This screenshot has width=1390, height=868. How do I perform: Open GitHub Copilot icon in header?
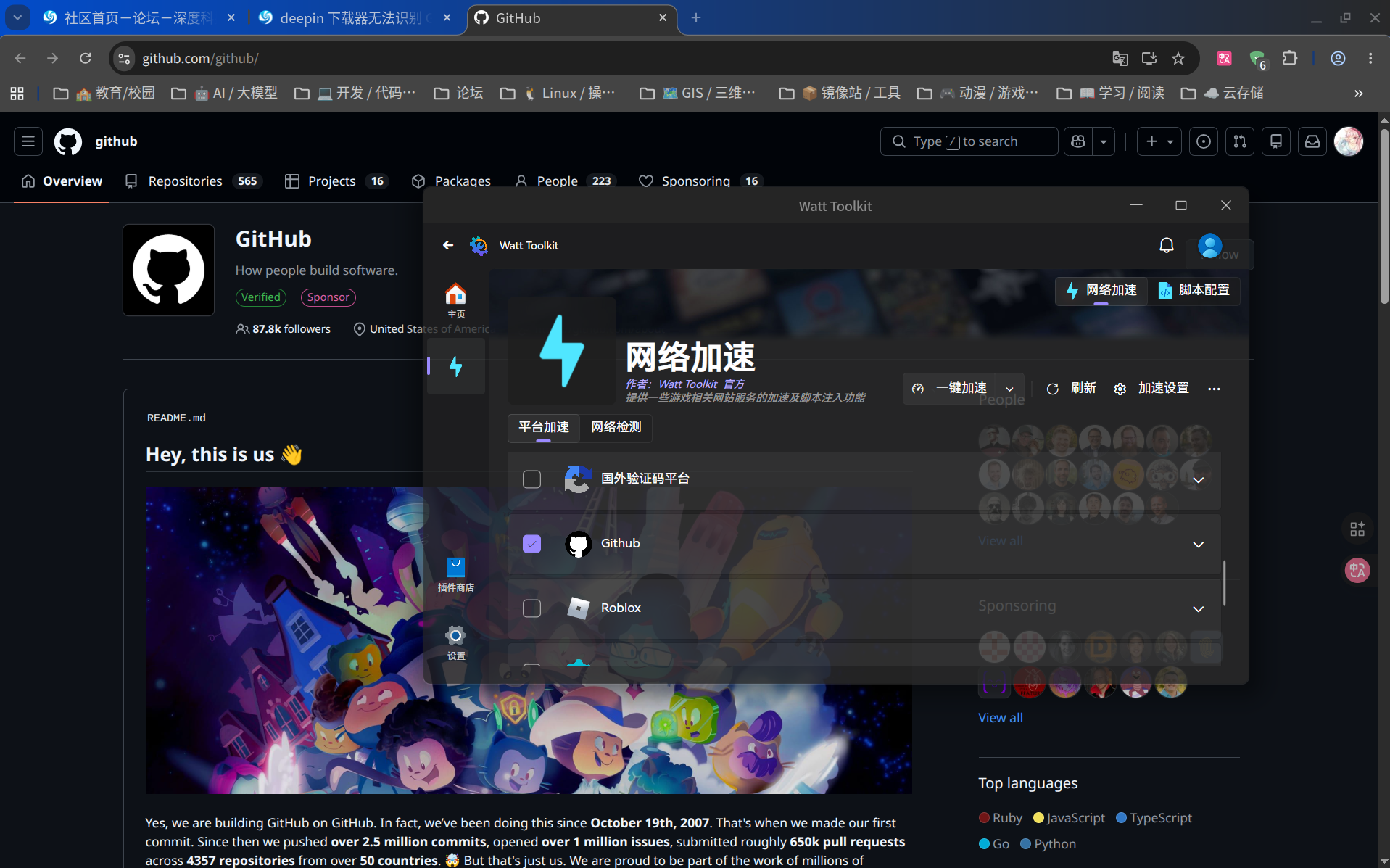[x=1078, y=141]
